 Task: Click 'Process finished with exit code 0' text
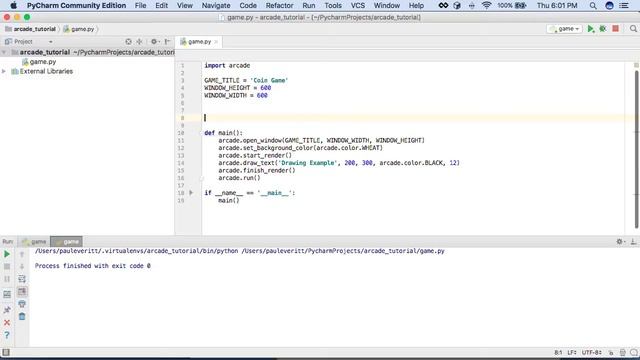click(x=93, y=266)
